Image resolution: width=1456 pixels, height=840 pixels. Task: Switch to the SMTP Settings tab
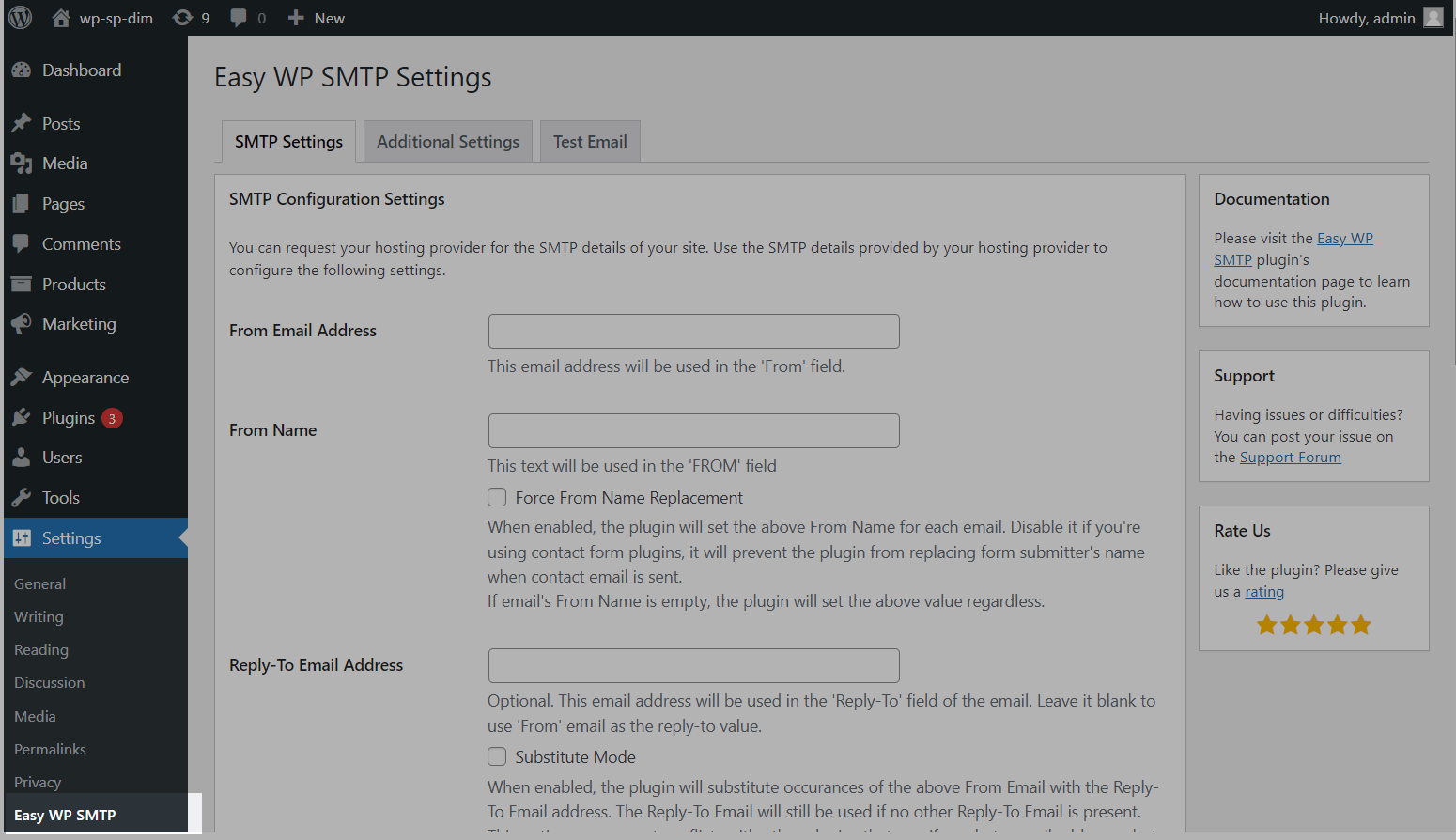(288, 141)
